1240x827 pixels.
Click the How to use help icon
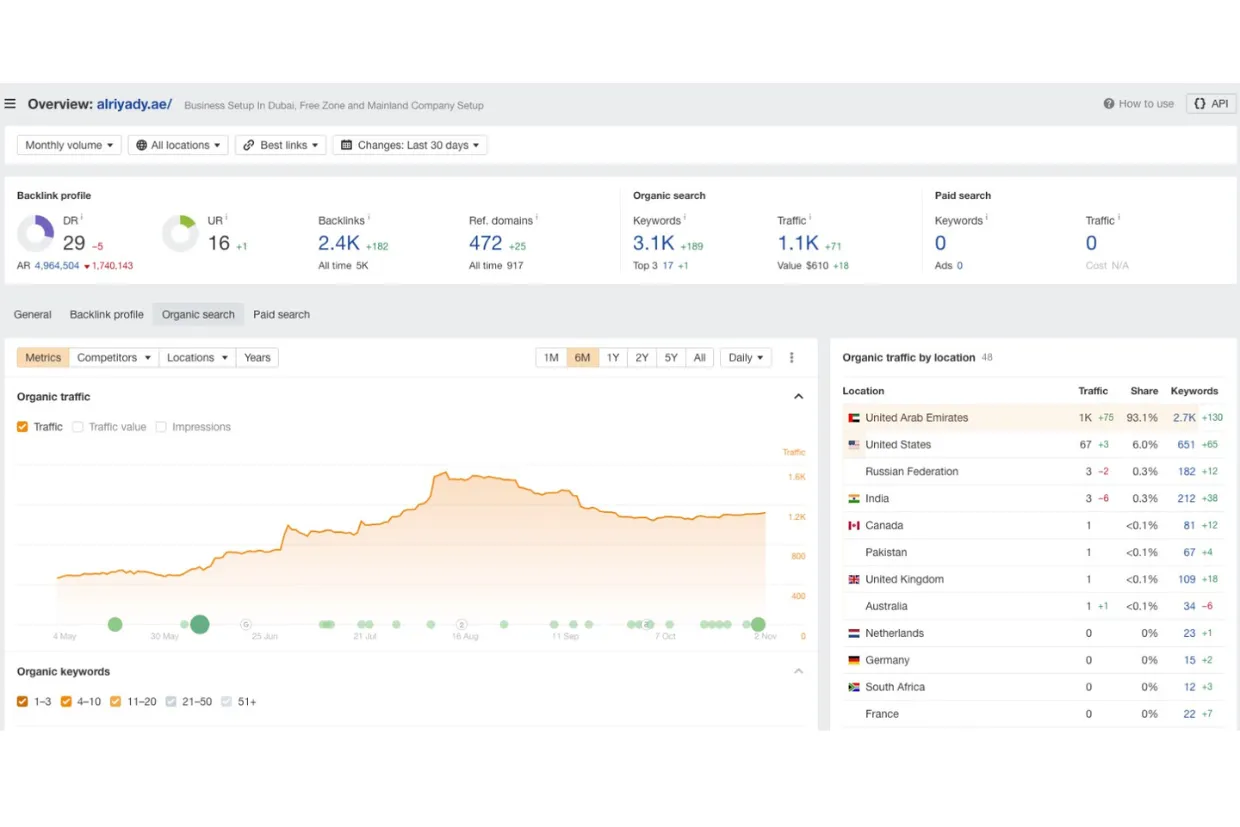pyautogui.click(x=1109, y=104)
